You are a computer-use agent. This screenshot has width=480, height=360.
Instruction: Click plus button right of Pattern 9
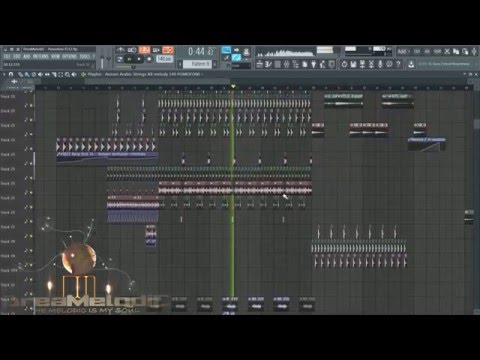[215, 64]
